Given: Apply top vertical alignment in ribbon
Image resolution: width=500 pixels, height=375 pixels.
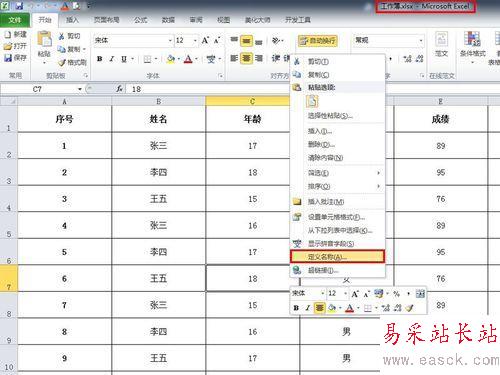Looking at the screenshot, I should coord(234,40).
